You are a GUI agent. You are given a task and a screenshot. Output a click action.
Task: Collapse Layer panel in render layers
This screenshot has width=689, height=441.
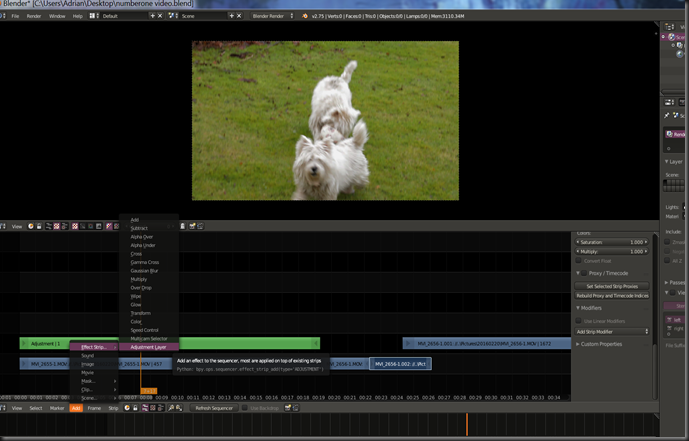pyautogui.click(x=667, y=162)
